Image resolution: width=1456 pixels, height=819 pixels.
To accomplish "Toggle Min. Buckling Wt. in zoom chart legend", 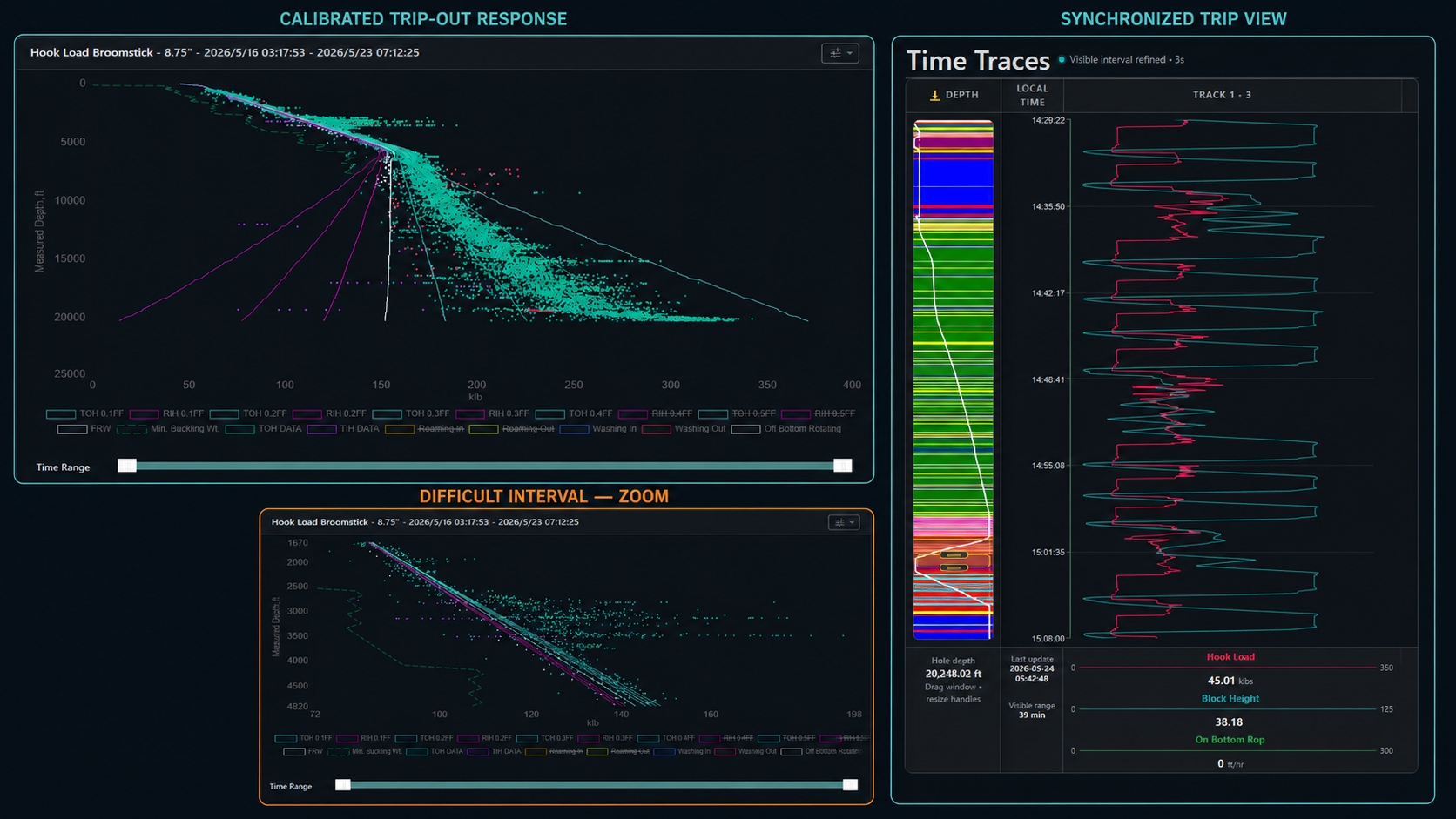I will pos(364,752).
